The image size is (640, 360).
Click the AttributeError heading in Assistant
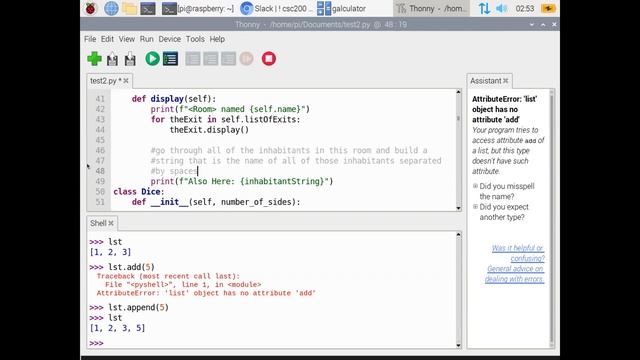504,109
